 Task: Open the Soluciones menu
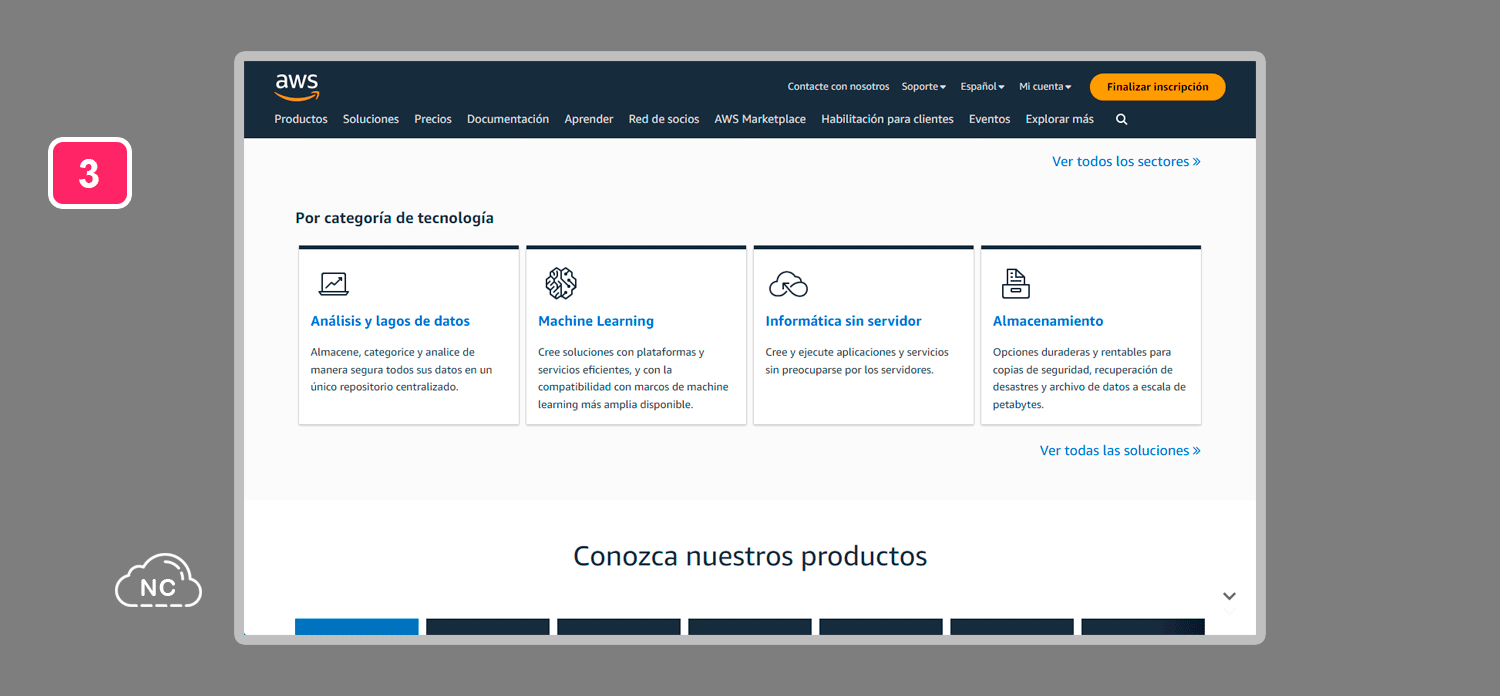371,119
